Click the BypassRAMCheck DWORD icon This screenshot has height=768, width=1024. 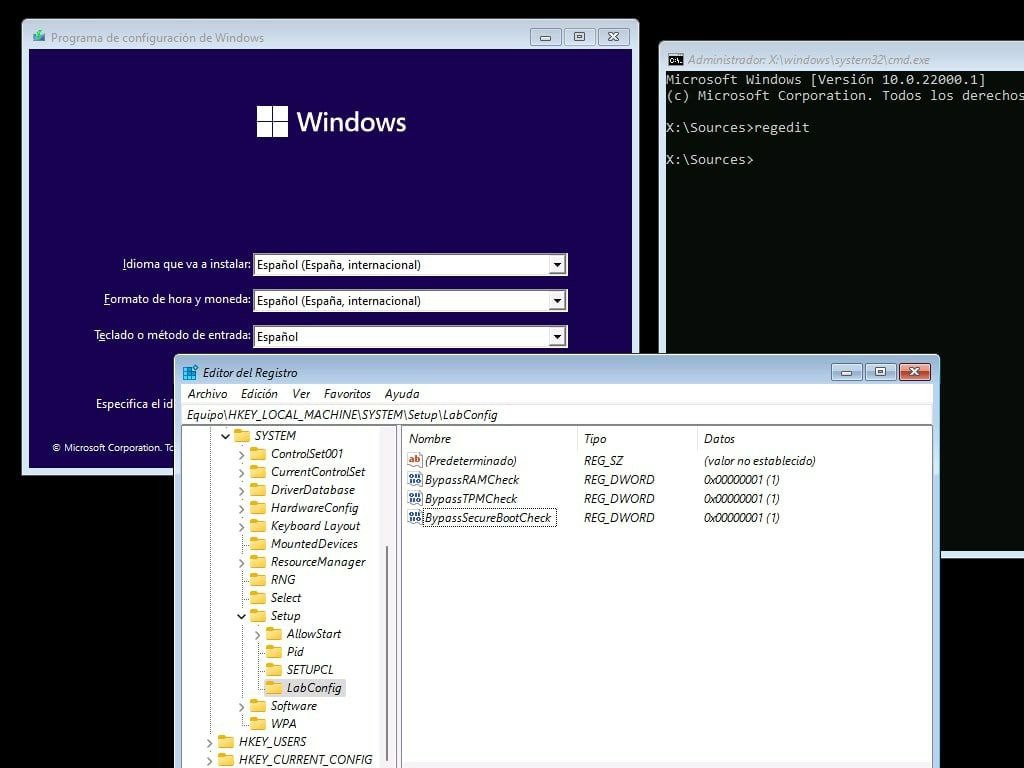pos(415,479)
